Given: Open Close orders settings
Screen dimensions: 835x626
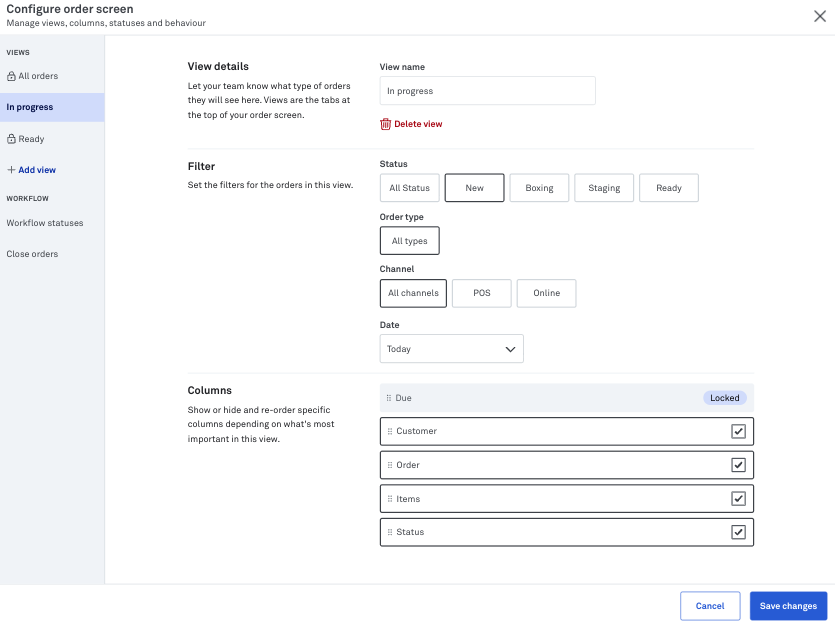Looking at the screenshot, I should coord(32,254).
